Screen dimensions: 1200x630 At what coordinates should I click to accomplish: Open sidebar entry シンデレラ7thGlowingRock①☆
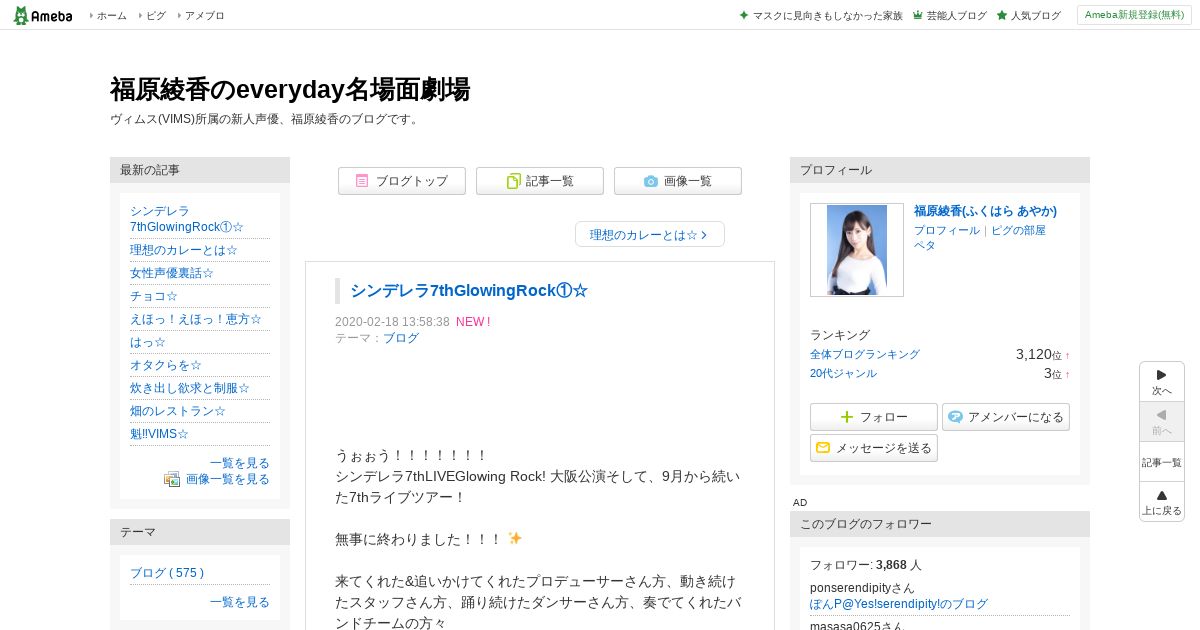point(187,219)
